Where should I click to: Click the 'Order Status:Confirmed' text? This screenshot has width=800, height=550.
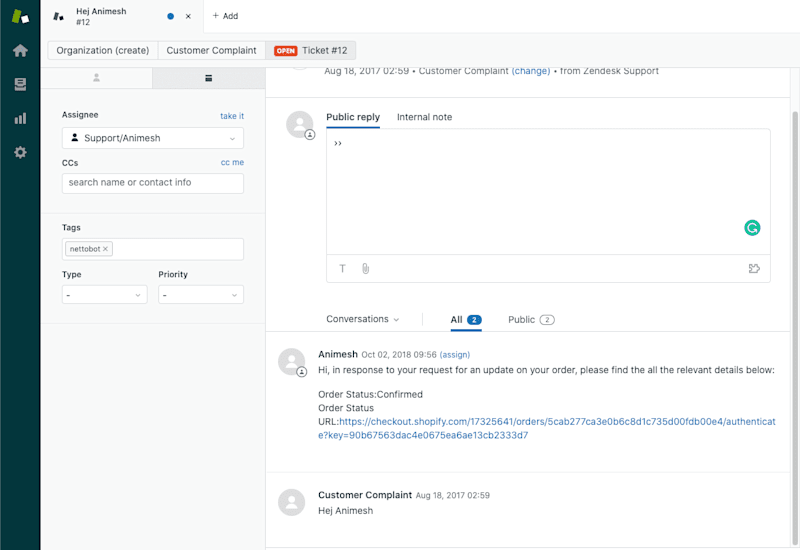[370, 394]
